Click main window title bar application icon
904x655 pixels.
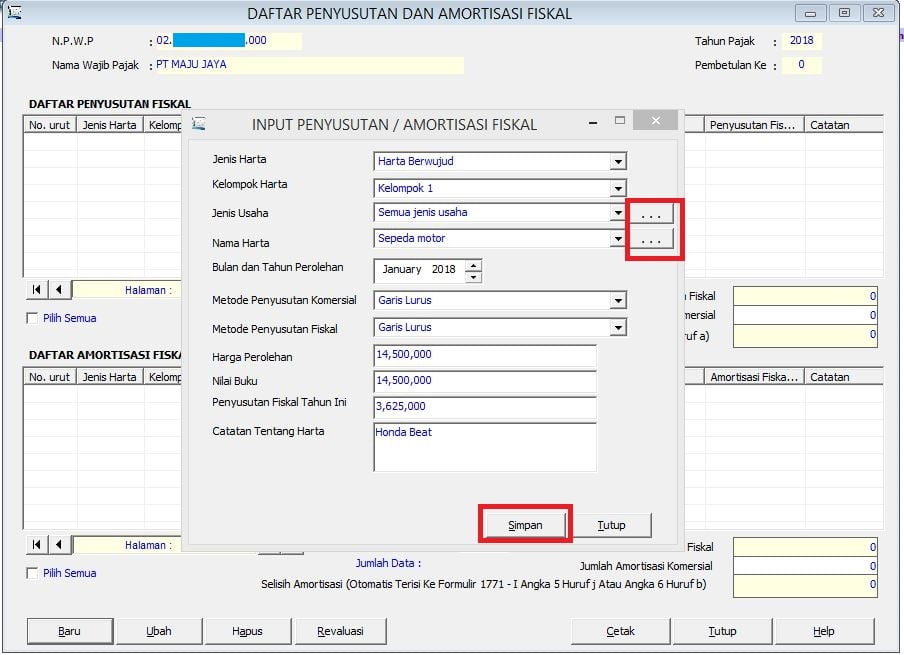[14, 12]
